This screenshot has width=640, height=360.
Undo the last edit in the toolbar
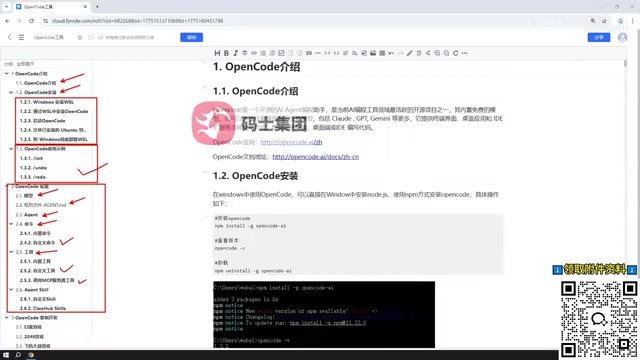click(391, 53)
